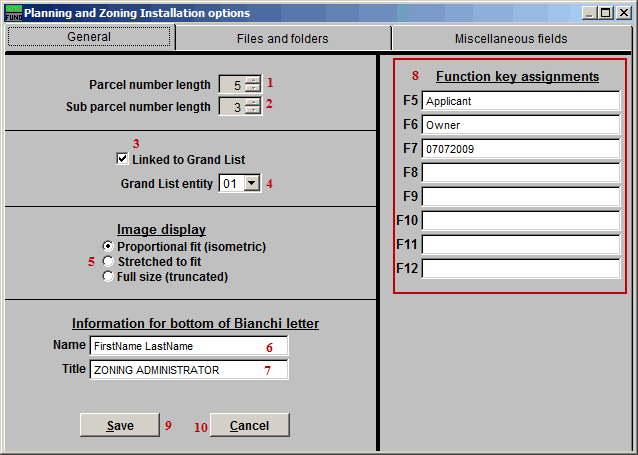Click the Cancel button
This screenshot has height=455, width=638.
point(249,425)
